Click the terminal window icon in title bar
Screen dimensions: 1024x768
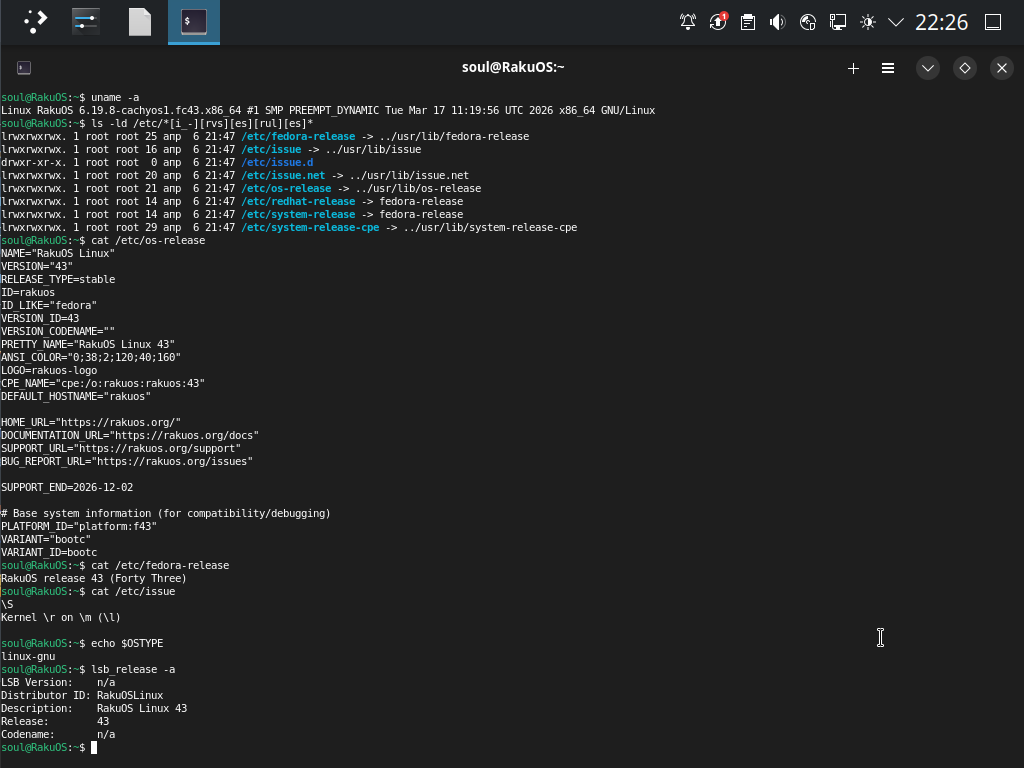[x=24, y=68]
